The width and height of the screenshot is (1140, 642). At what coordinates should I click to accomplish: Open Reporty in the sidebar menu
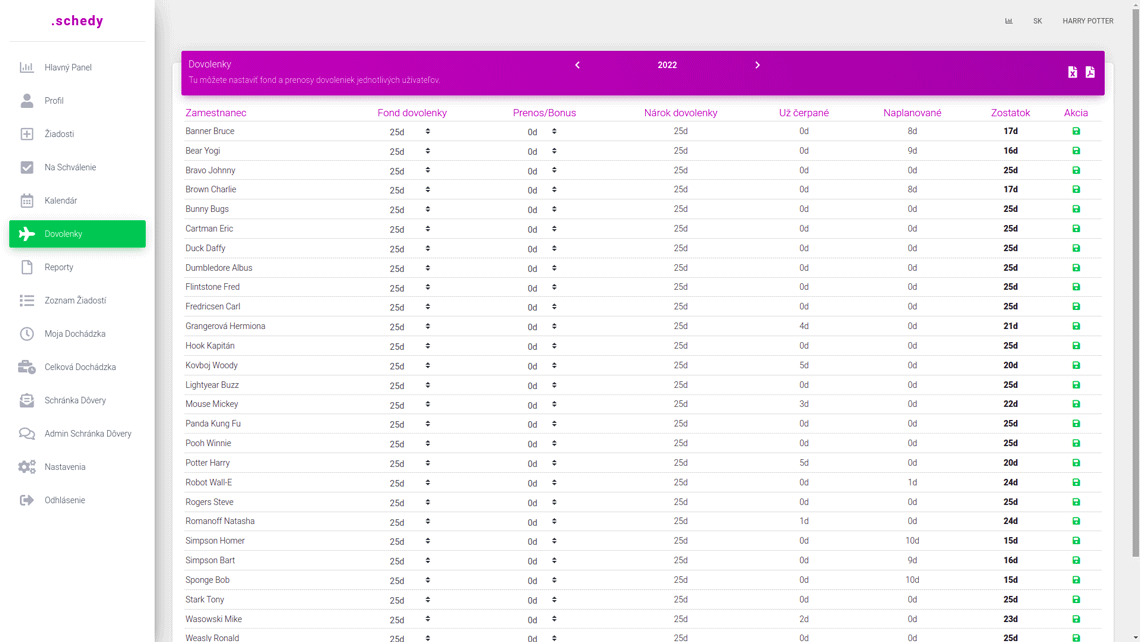click(59, 267)
